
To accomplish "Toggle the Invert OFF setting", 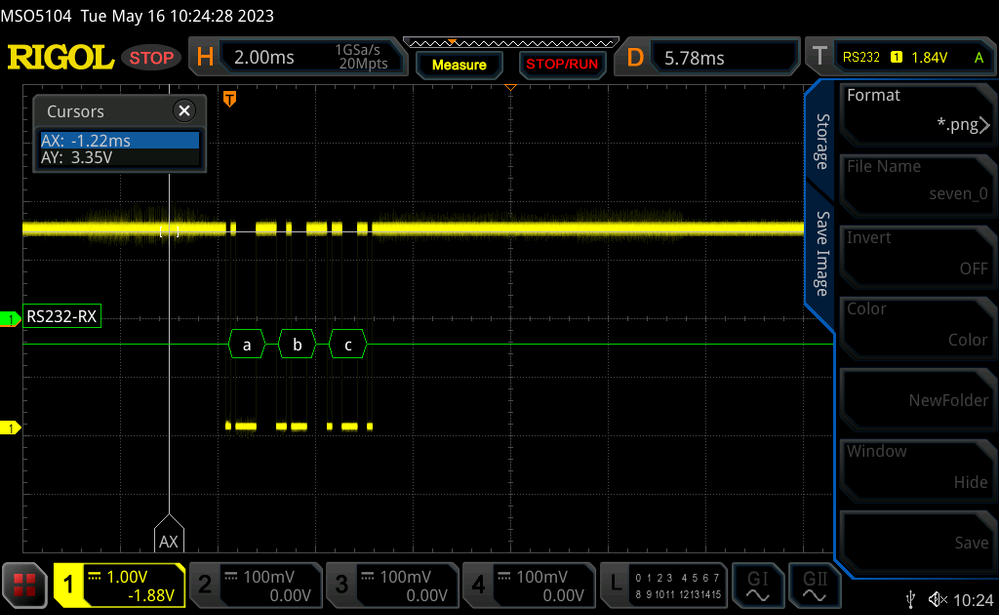I will (x=917, y=253).
